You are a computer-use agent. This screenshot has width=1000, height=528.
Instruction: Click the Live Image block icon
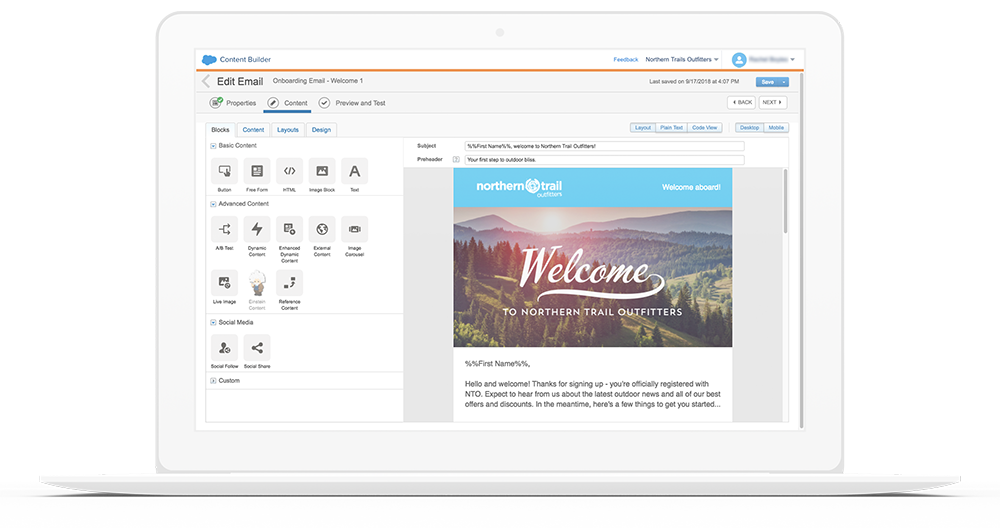224,283
